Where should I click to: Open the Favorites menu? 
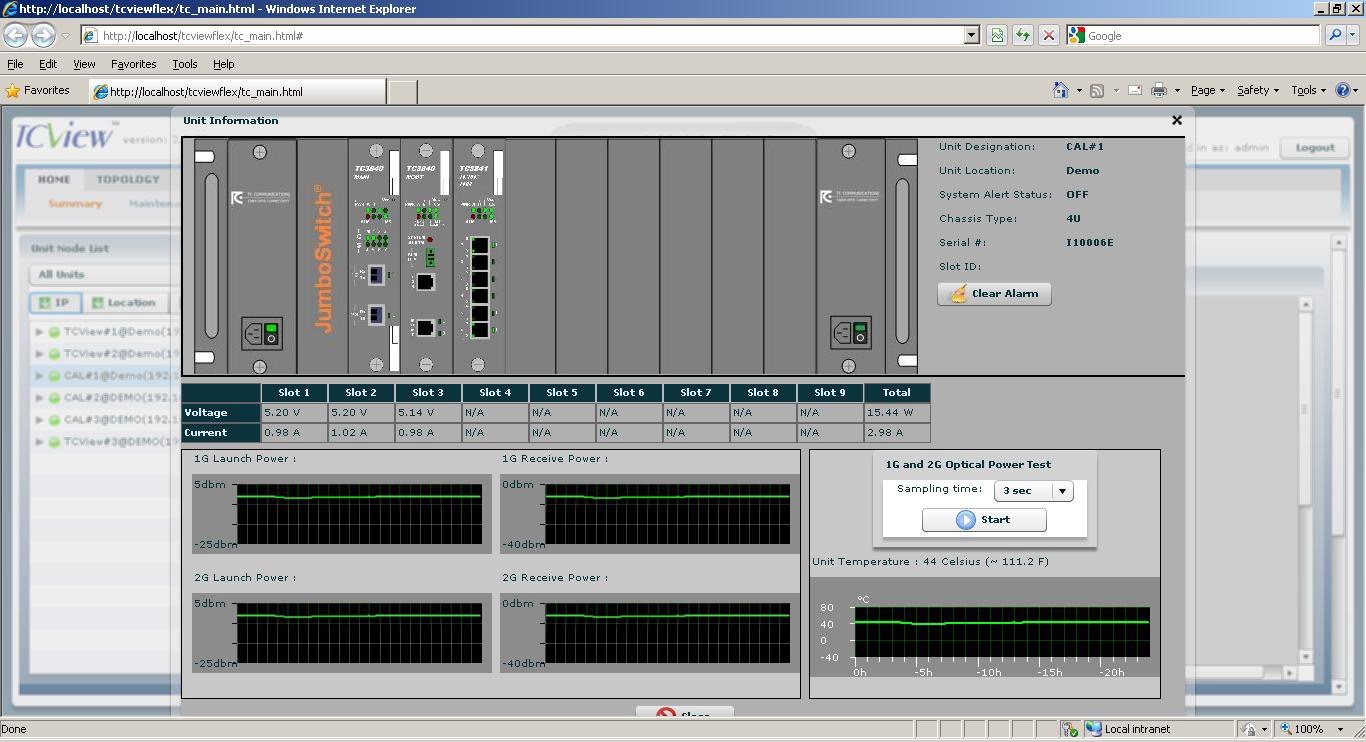point(133,64)
